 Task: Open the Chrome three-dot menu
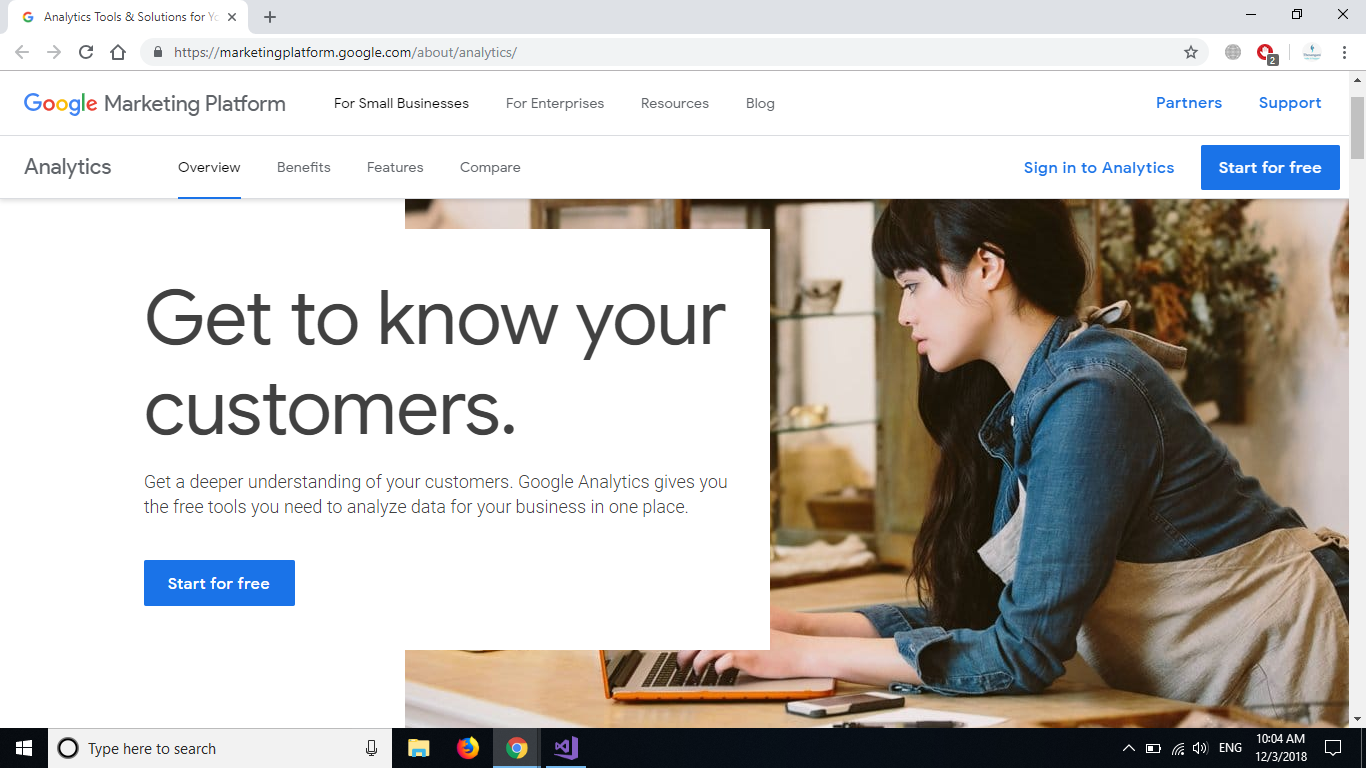(1345, 52)
